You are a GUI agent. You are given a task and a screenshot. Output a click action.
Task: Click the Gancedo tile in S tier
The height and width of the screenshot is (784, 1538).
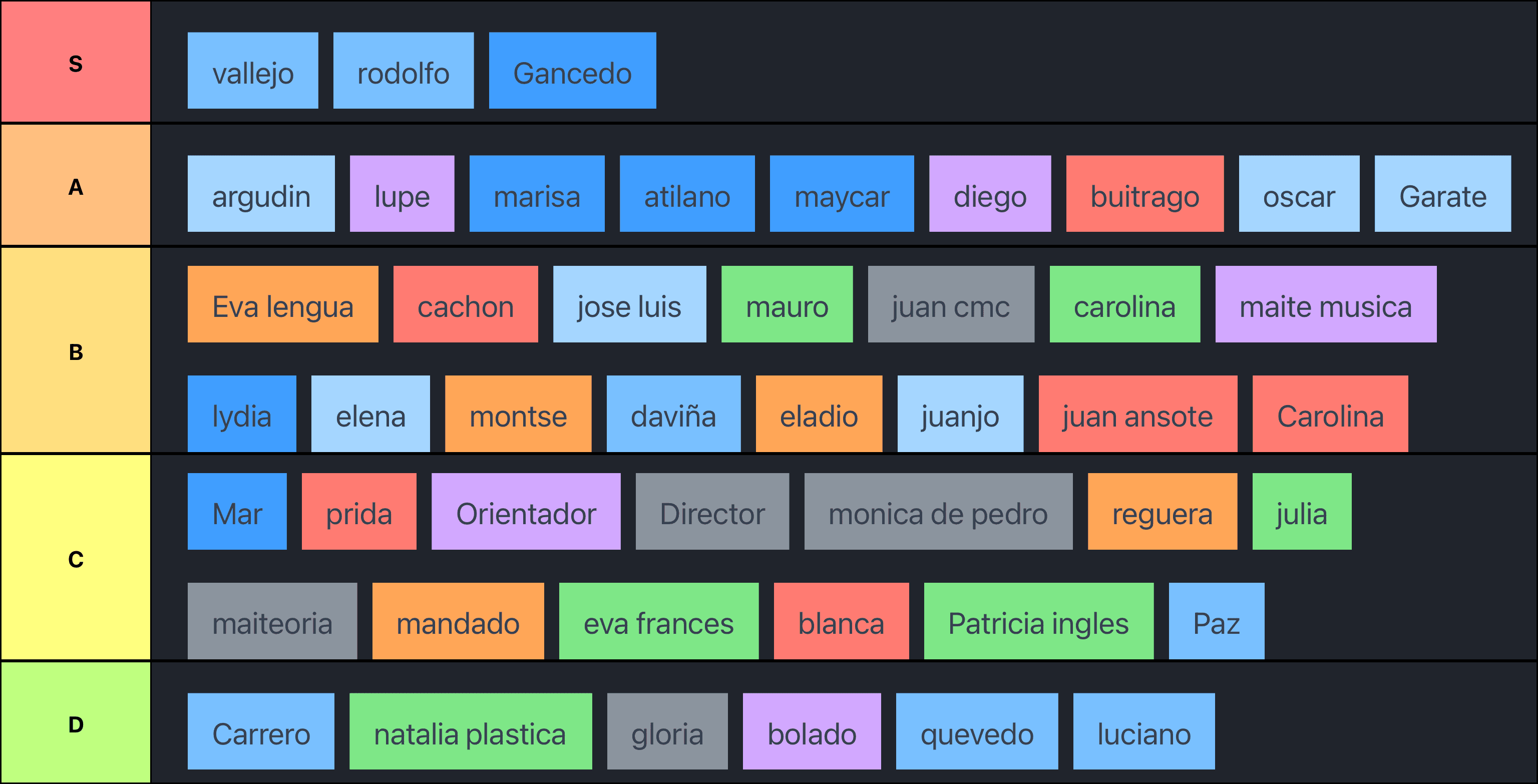(572, 71)
